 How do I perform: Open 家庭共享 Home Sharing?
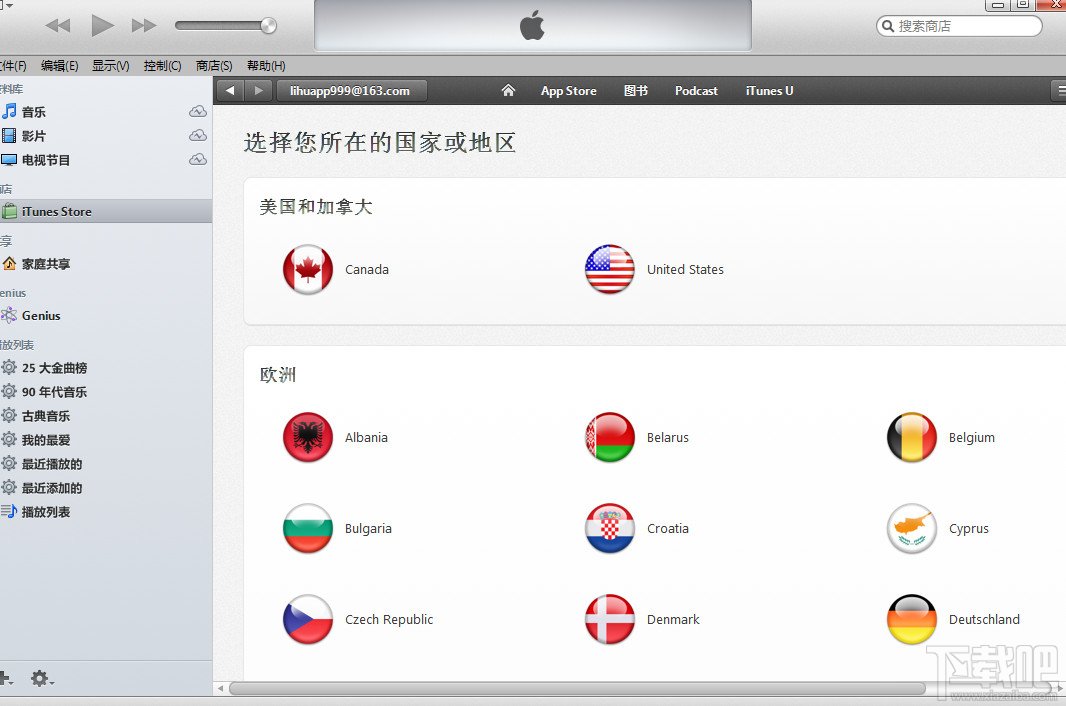click(48, 263)
